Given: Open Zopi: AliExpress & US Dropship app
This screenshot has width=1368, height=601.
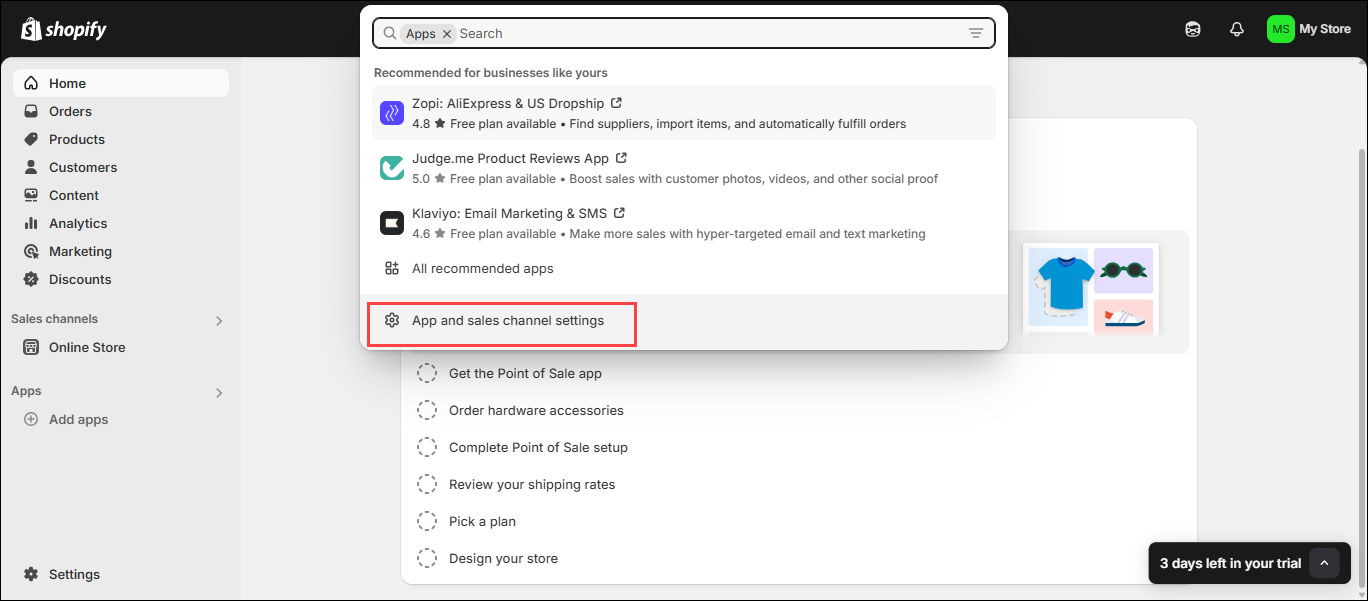Looking at the screenshot, I should 508,103.
